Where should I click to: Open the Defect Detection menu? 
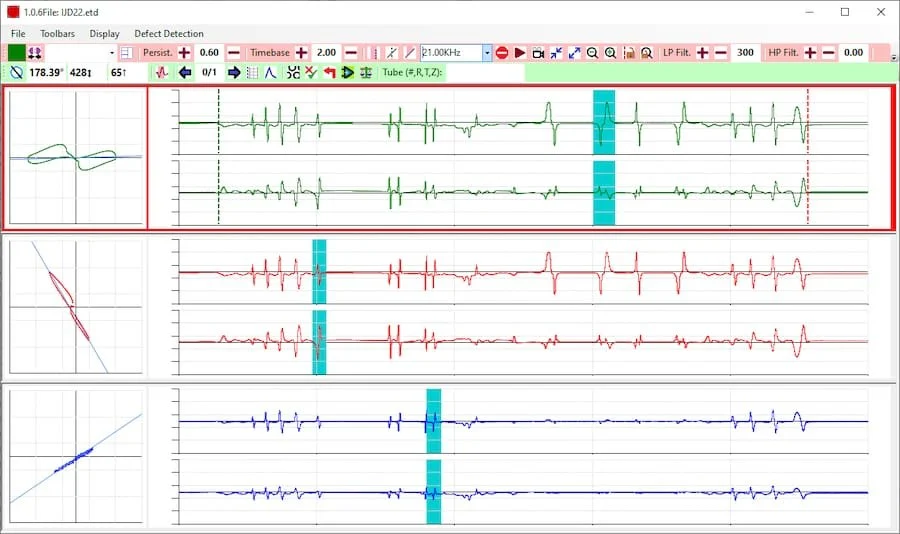tap(169, 34)
